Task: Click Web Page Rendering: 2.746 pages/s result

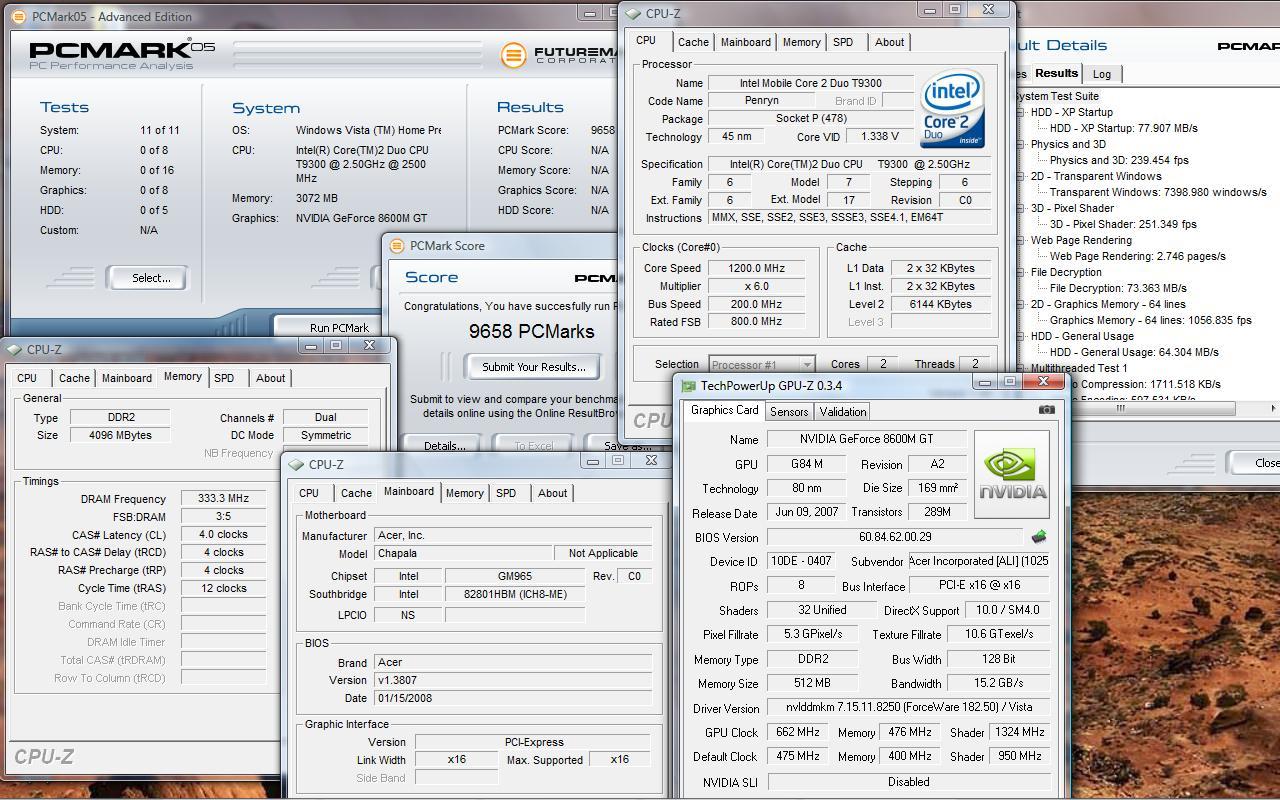Action: coord(1137,256)
